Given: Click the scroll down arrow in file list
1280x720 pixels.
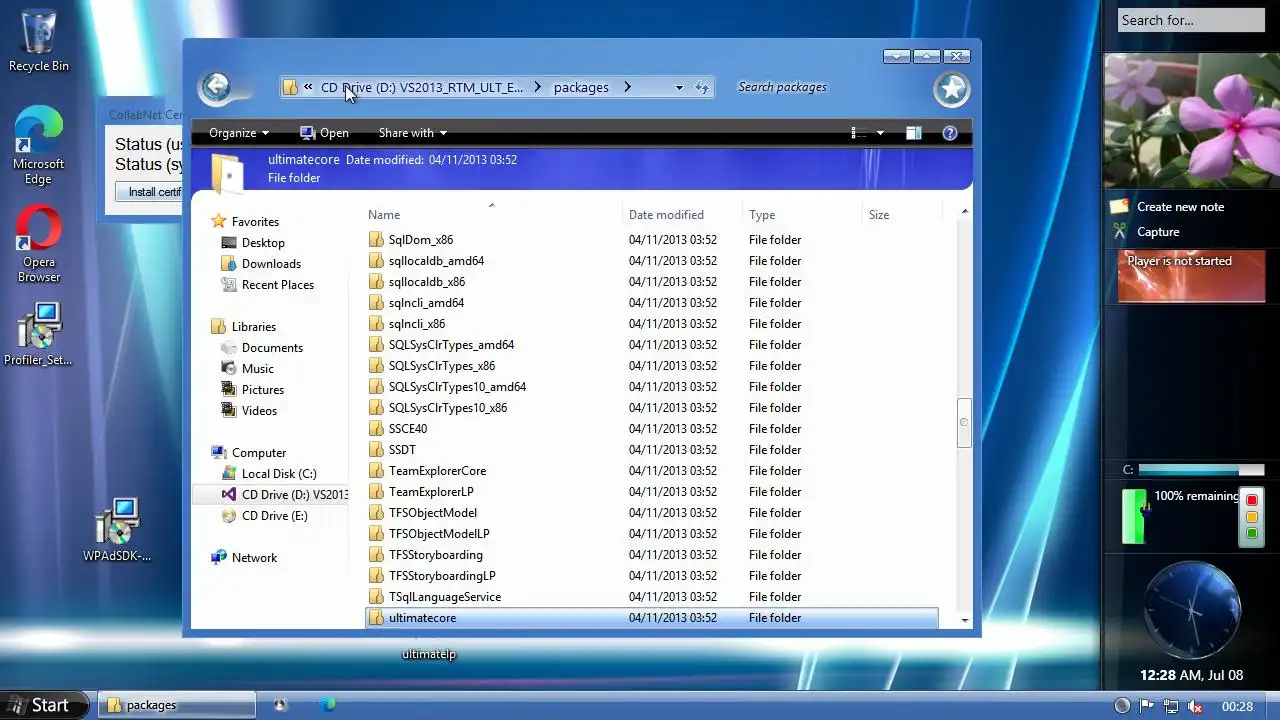Looking at the screenshot, I should (x=964, y=620).
